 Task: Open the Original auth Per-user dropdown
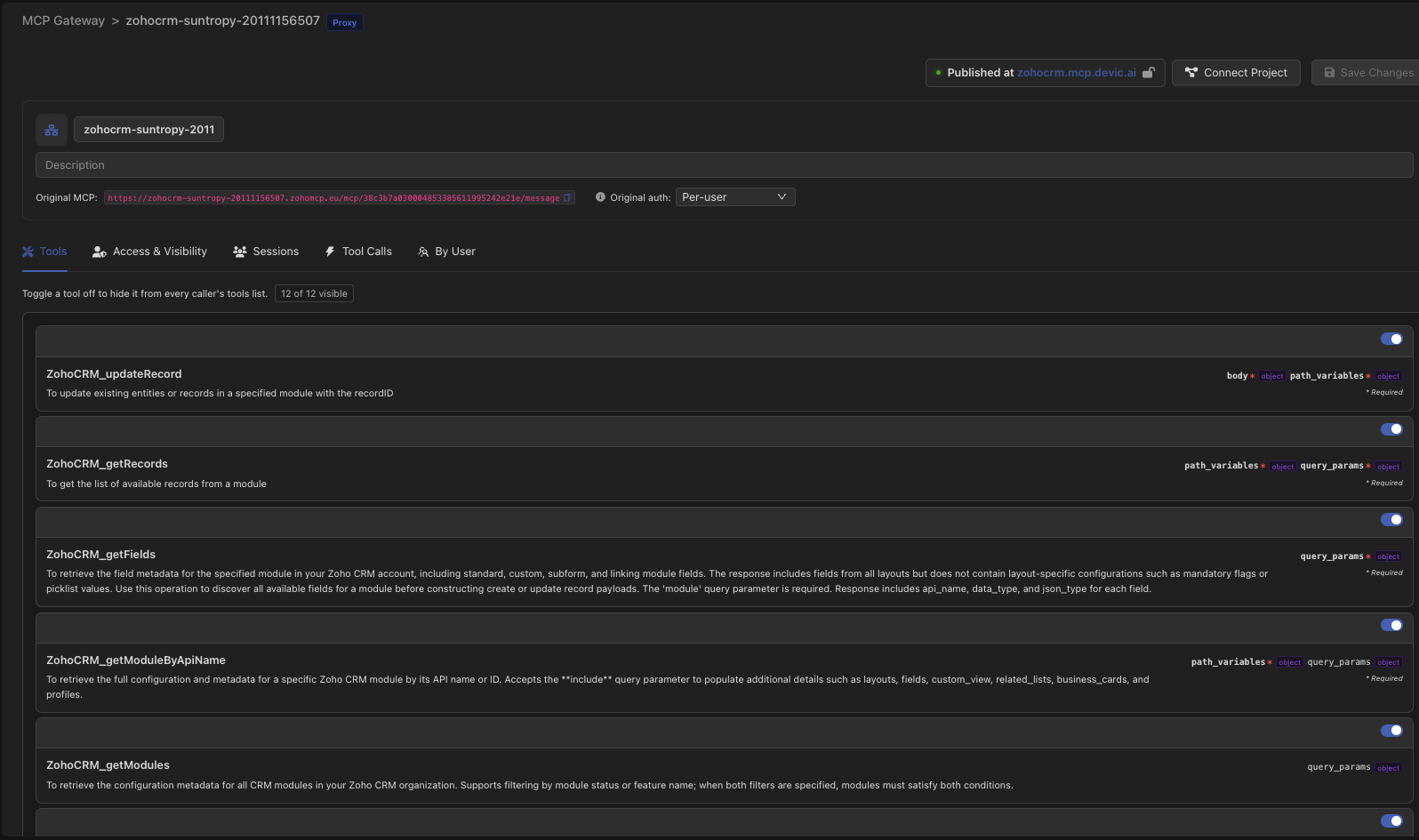[x=735, y=197]
